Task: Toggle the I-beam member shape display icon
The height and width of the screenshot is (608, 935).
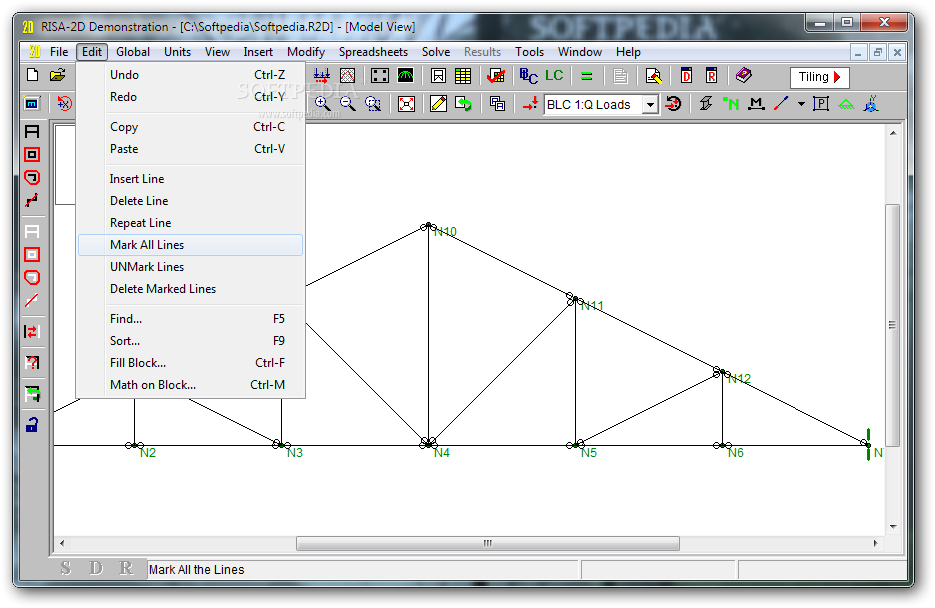Action: click(706, 104)
